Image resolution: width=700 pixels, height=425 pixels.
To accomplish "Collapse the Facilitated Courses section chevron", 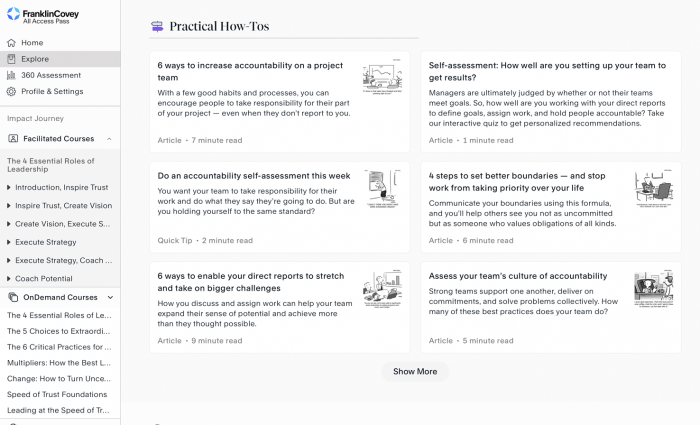I will click(109, 139).
